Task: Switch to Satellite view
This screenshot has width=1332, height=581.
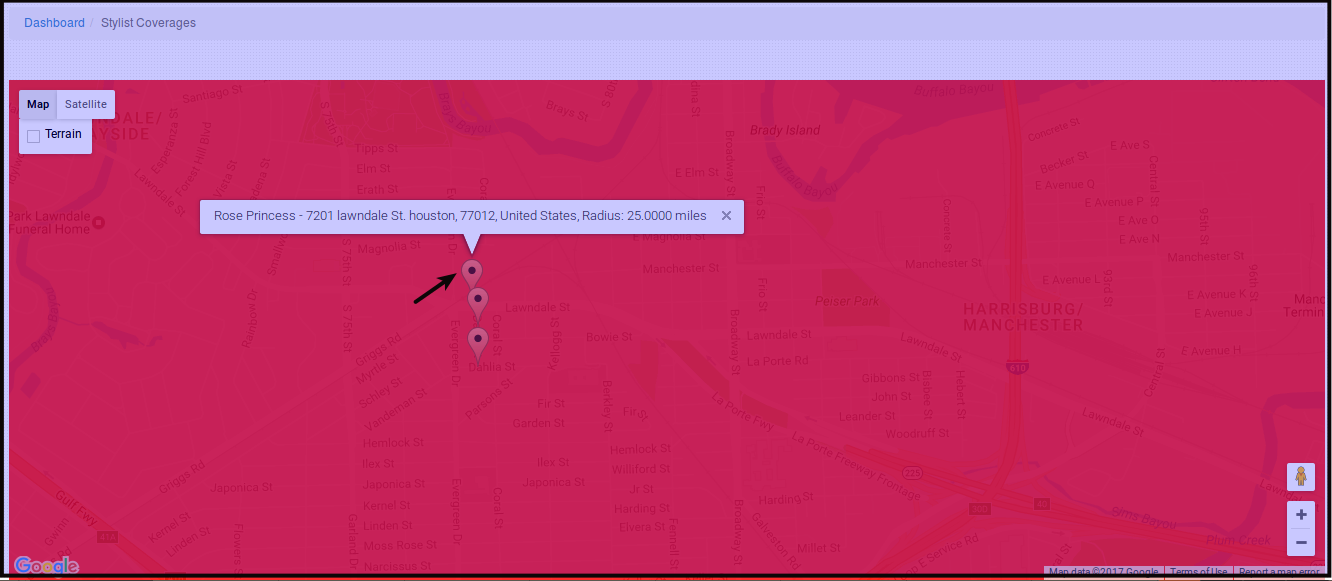Action: [x=86, y=104]
